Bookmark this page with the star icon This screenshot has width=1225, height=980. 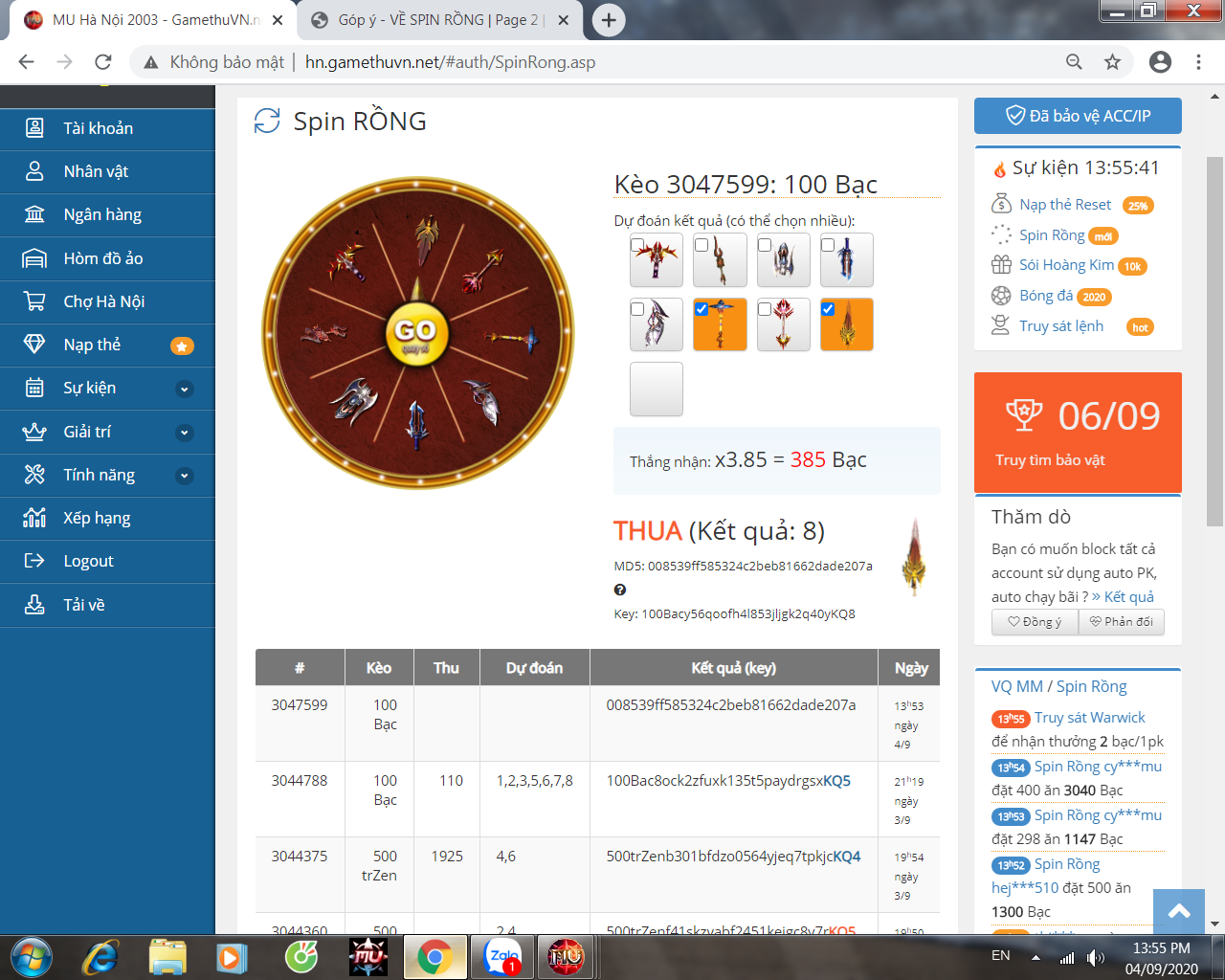click(1112, 62)
